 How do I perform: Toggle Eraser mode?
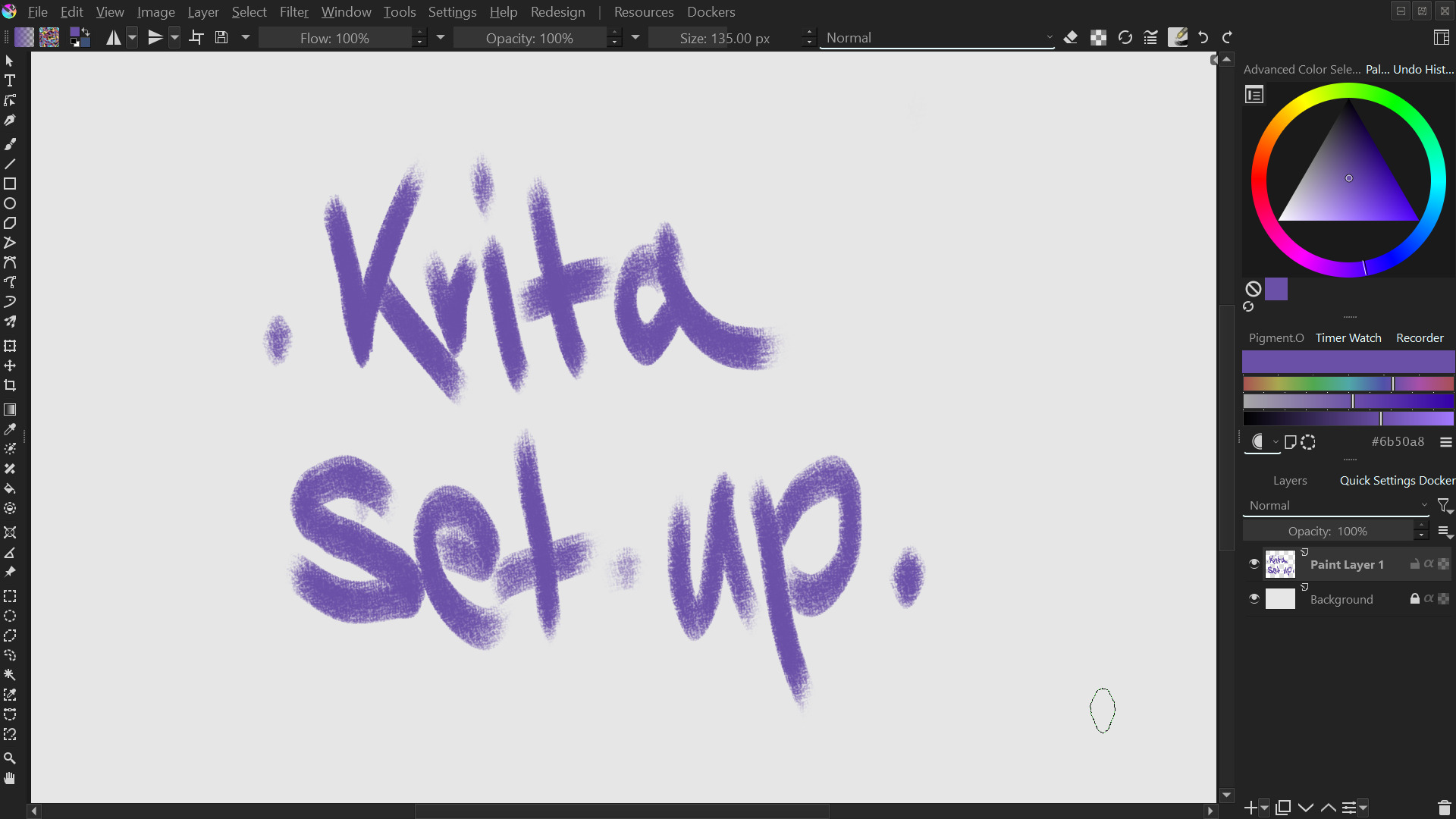pyautogui.click(x=1071, y=38)
